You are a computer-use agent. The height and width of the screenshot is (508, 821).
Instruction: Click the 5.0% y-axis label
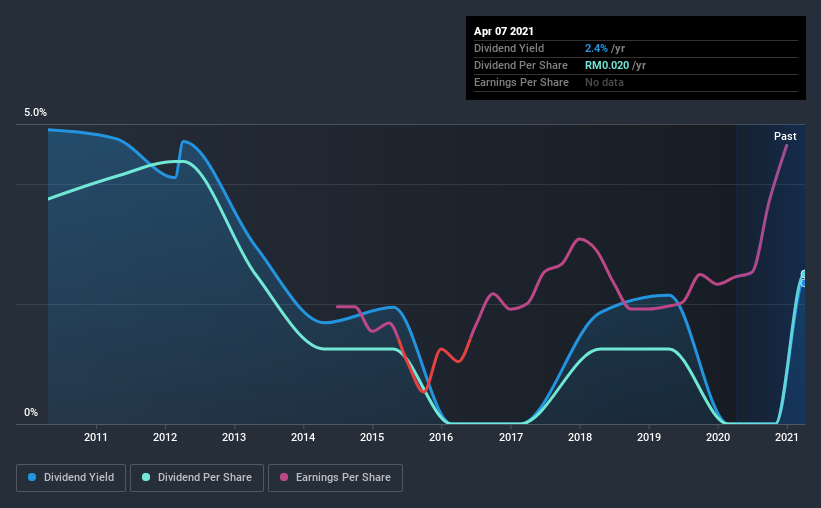click(35, 113)
